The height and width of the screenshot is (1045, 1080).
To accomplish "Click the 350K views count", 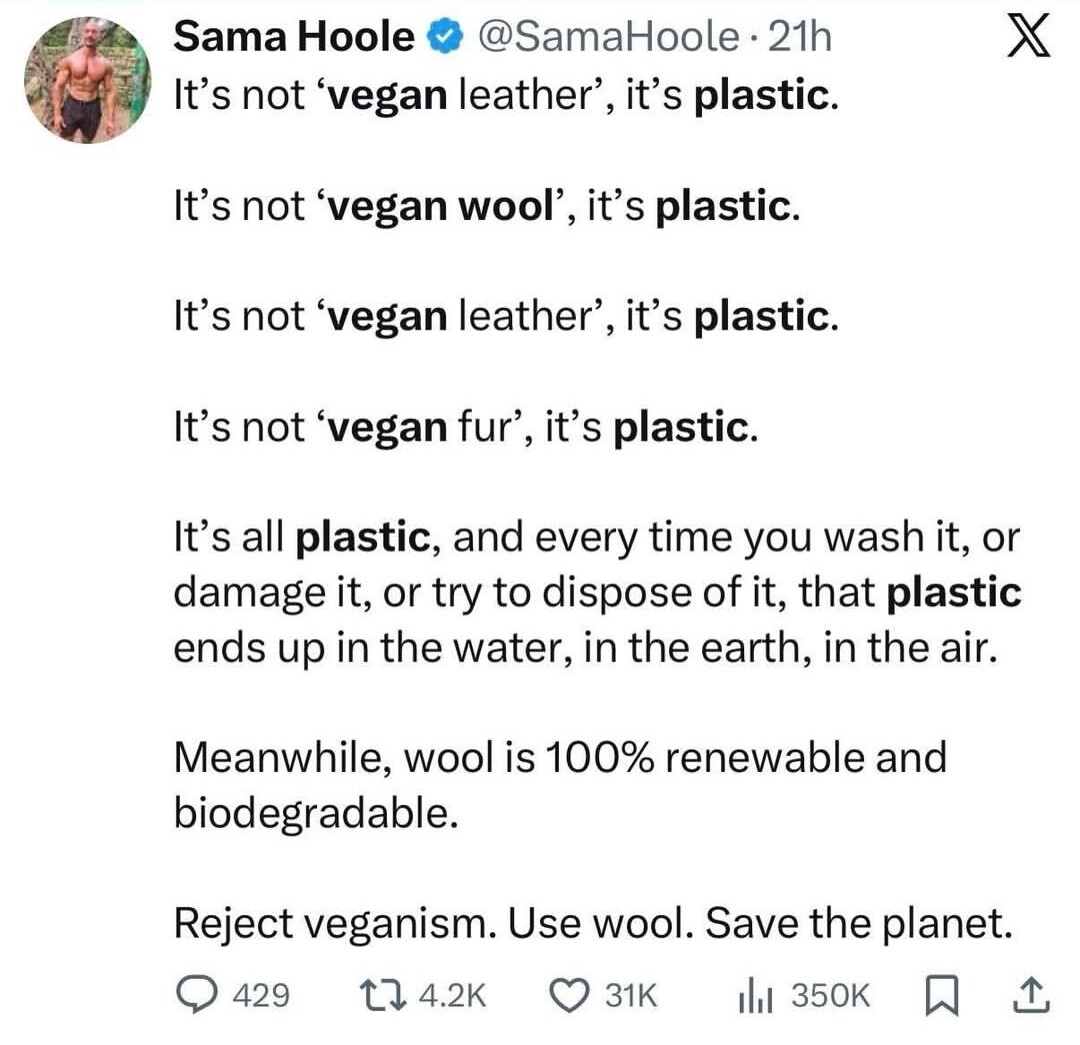I will pos(830,995).
